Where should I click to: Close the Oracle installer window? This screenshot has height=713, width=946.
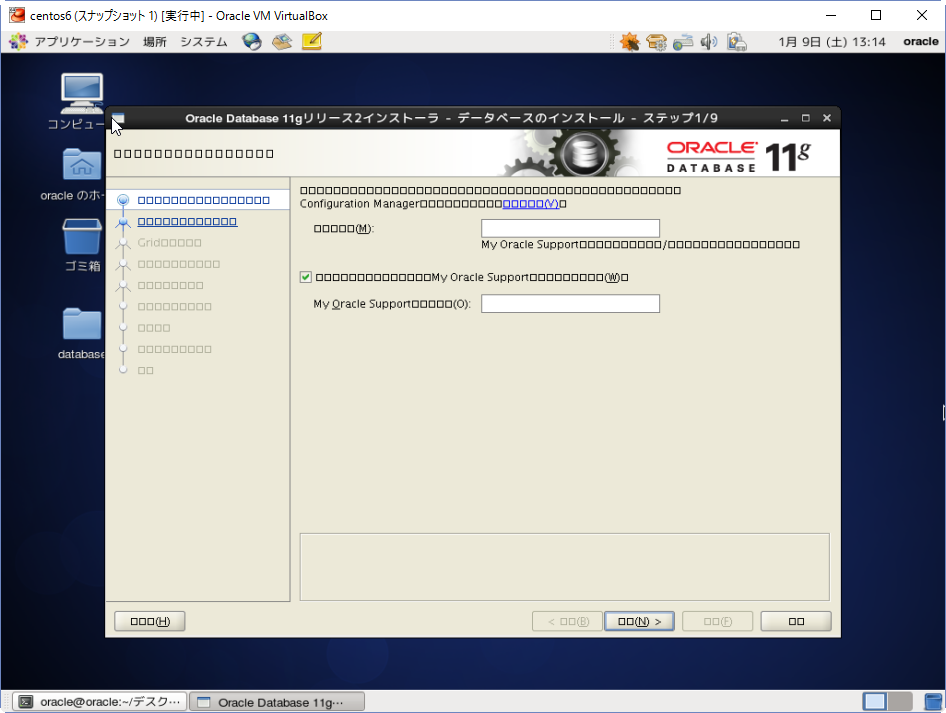827,118
